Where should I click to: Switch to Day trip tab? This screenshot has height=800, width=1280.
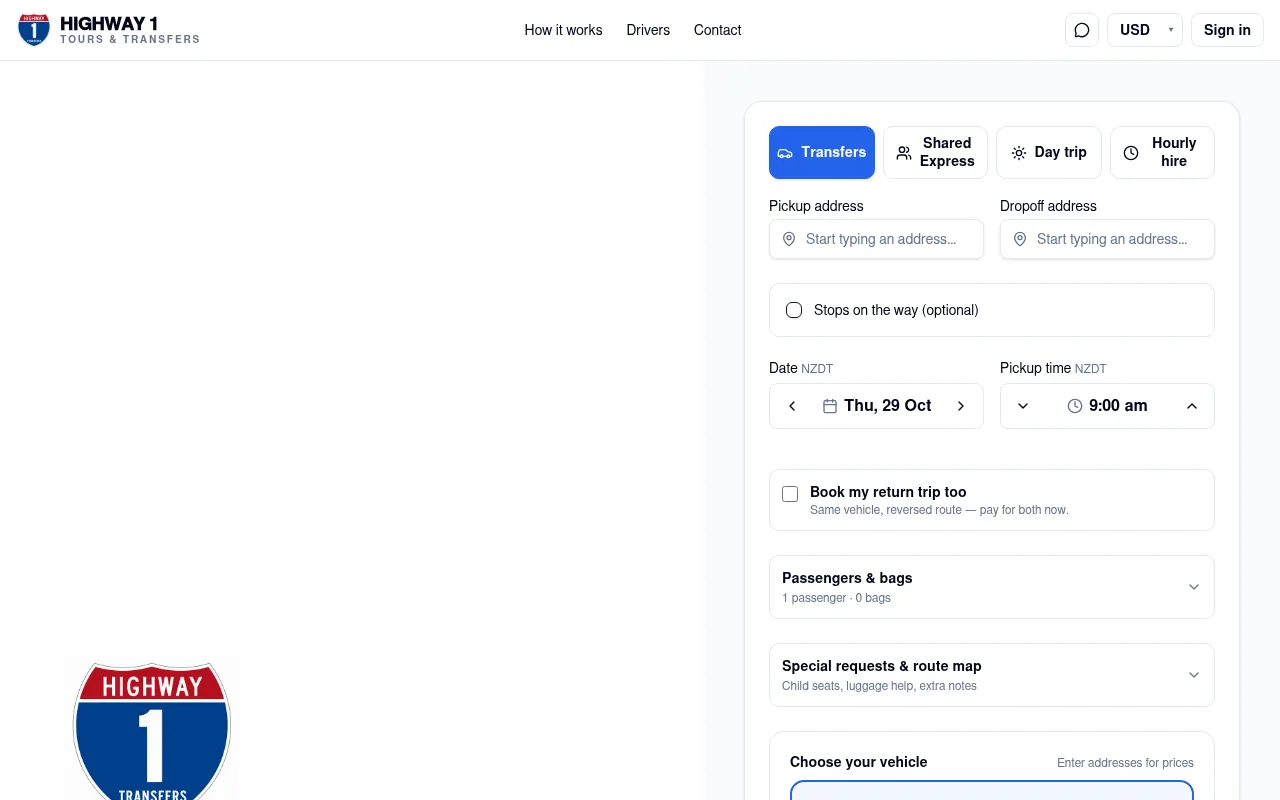click(x=1049, y=153)
